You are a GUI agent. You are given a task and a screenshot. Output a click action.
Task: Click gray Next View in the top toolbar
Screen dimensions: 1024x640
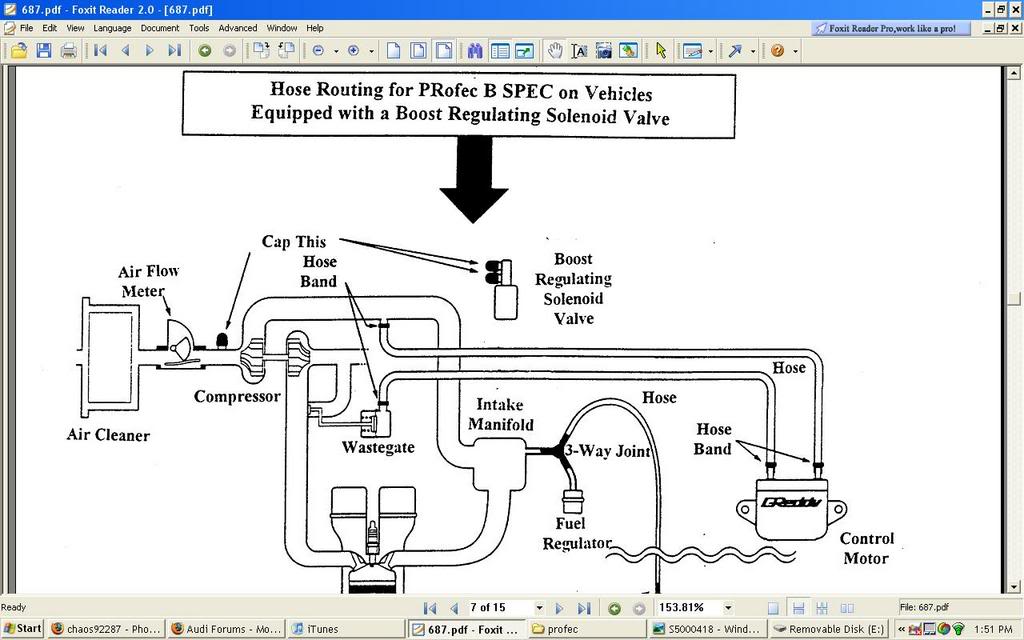coord(229,50)
